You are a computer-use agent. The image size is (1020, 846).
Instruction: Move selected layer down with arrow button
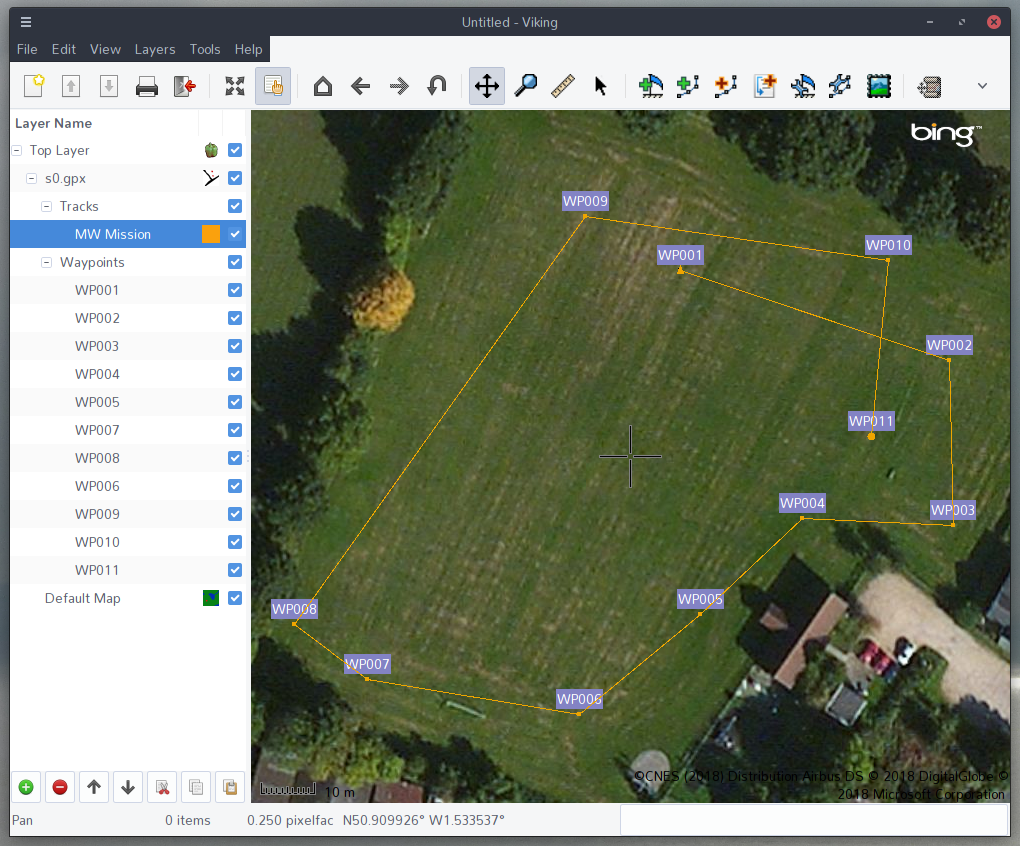click(128, 787)
